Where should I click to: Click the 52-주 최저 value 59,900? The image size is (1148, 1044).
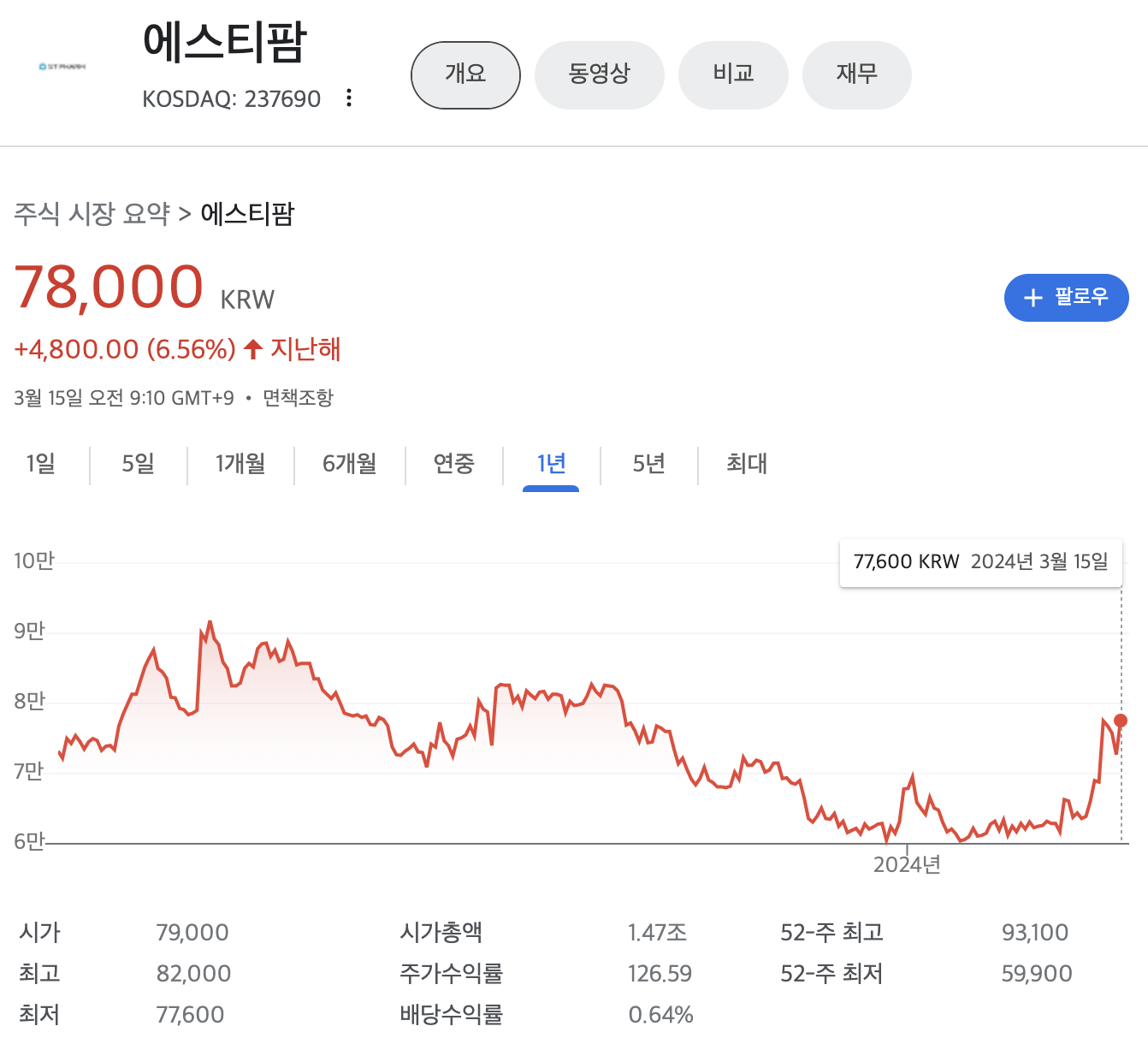coord(1037,974)
